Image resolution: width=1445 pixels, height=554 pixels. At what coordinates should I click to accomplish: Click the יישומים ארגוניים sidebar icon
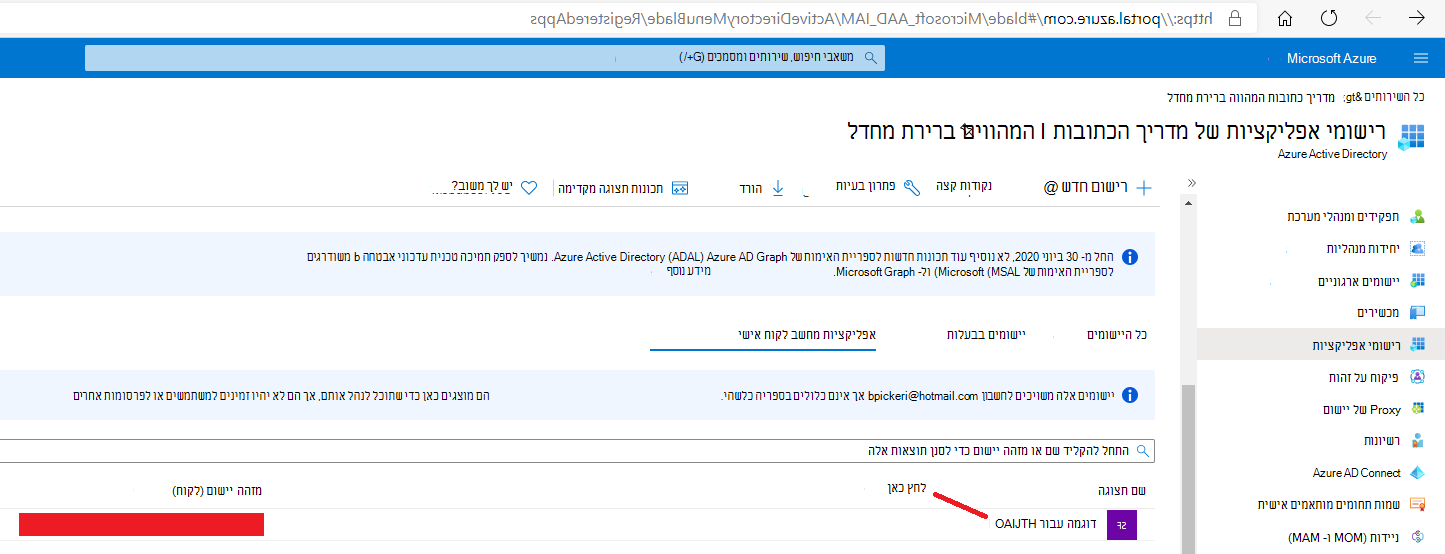(1417, 280)
